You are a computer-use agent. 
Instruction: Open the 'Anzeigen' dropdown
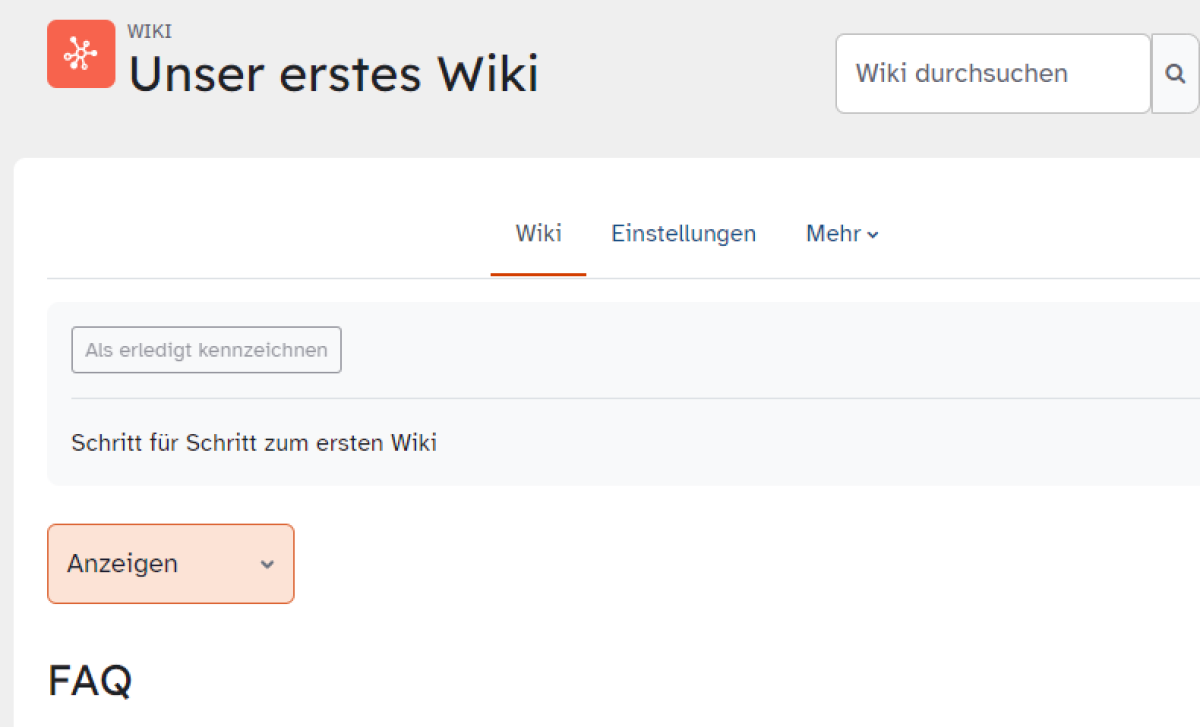170,563
